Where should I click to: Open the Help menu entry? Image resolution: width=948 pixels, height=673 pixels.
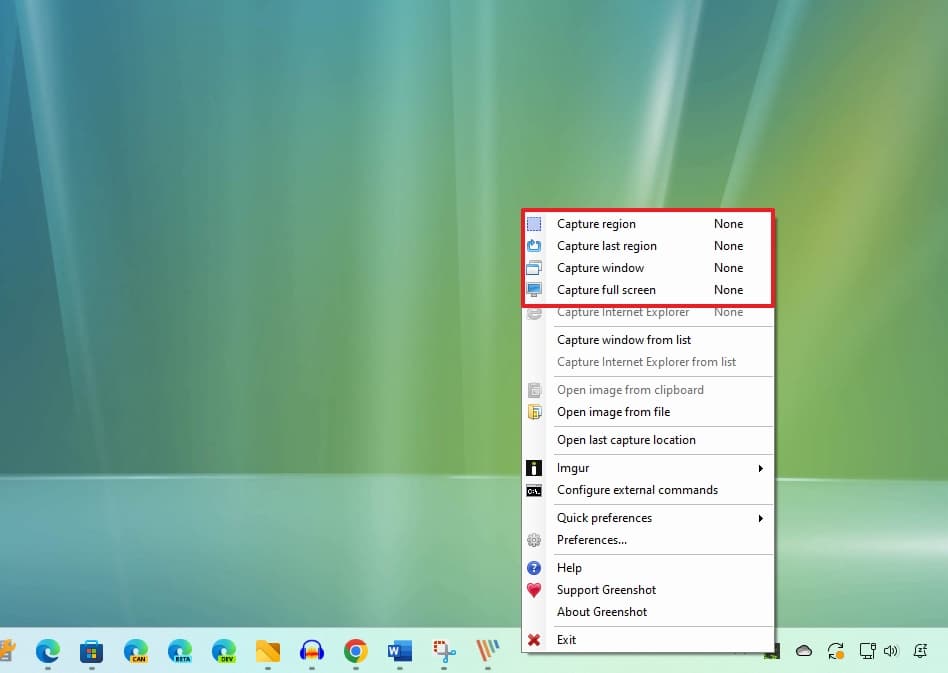click(x=569, y=568)
